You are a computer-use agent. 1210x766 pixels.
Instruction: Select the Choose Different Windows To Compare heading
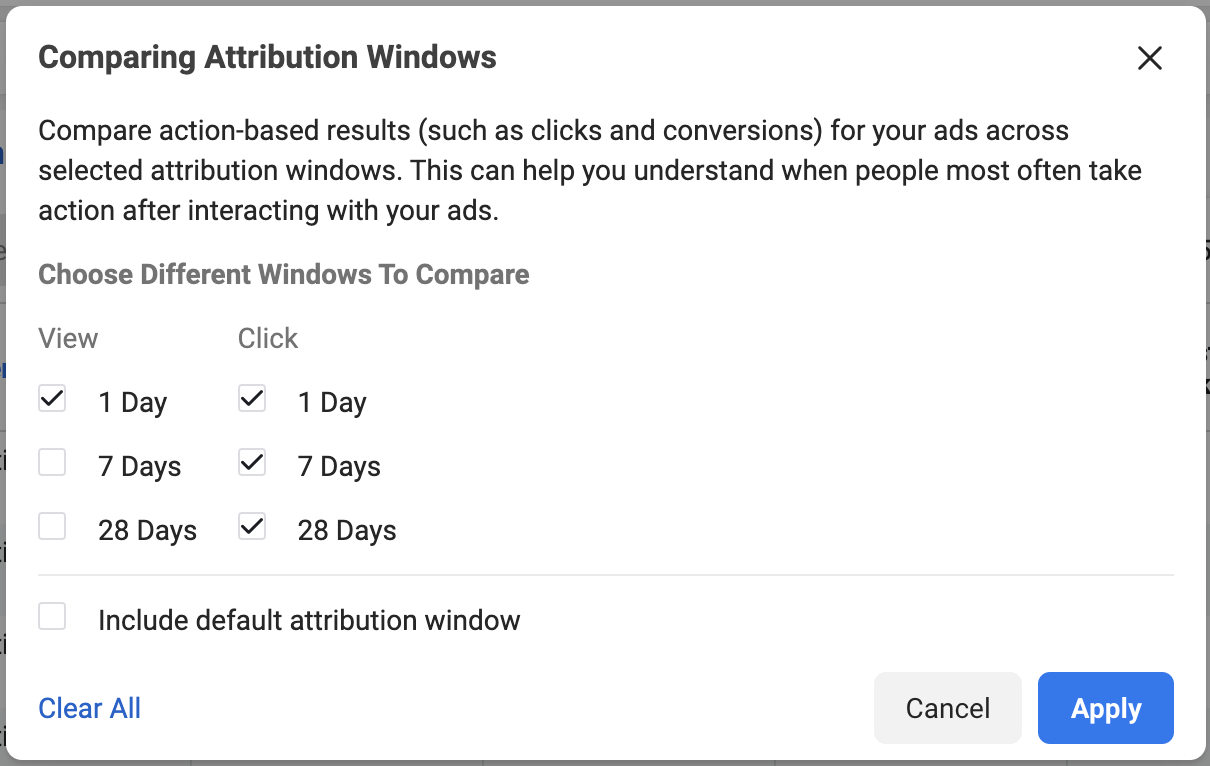point(284,274)
